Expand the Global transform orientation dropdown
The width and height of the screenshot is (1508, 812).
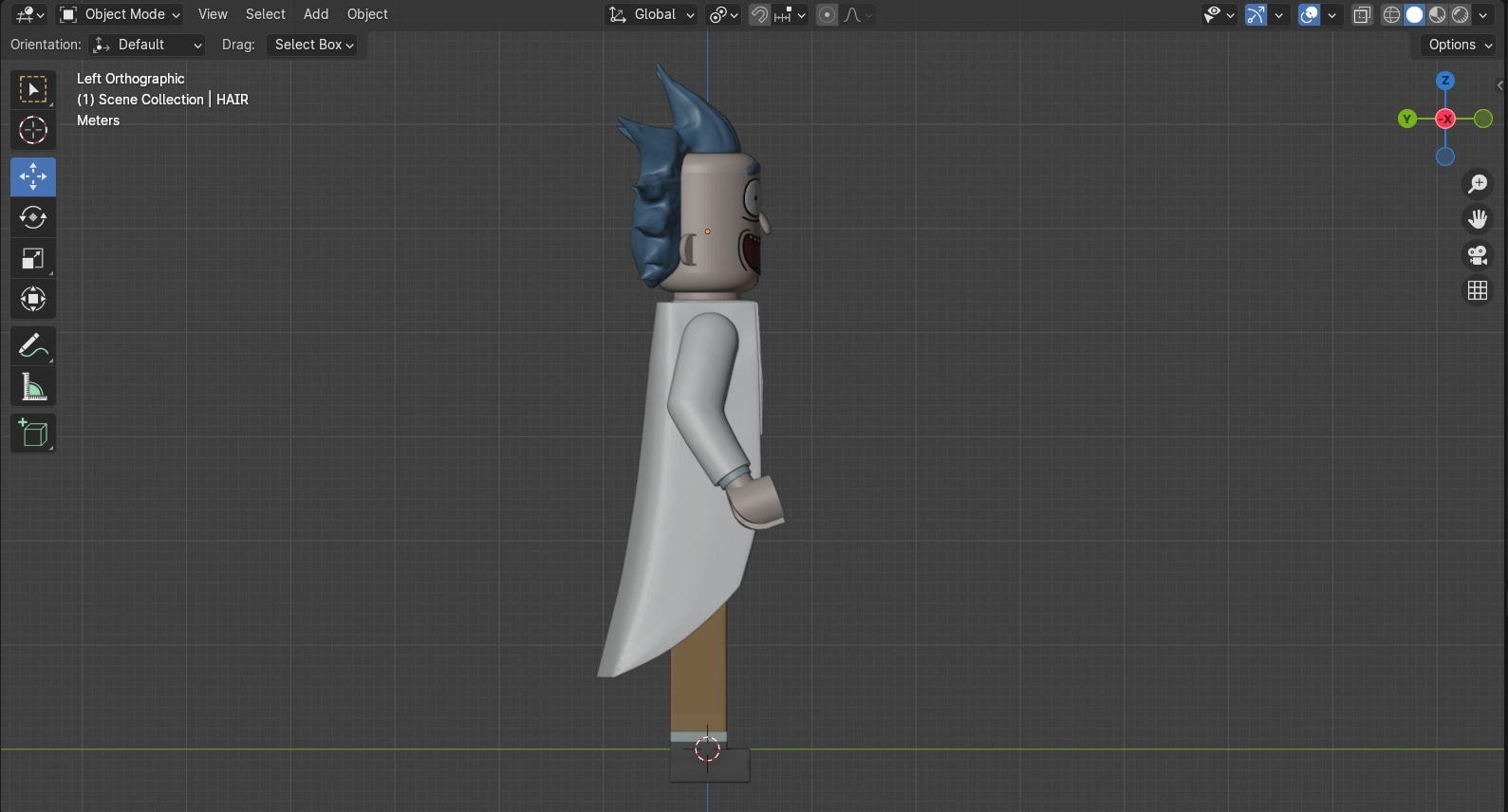[x=653, y=14]
